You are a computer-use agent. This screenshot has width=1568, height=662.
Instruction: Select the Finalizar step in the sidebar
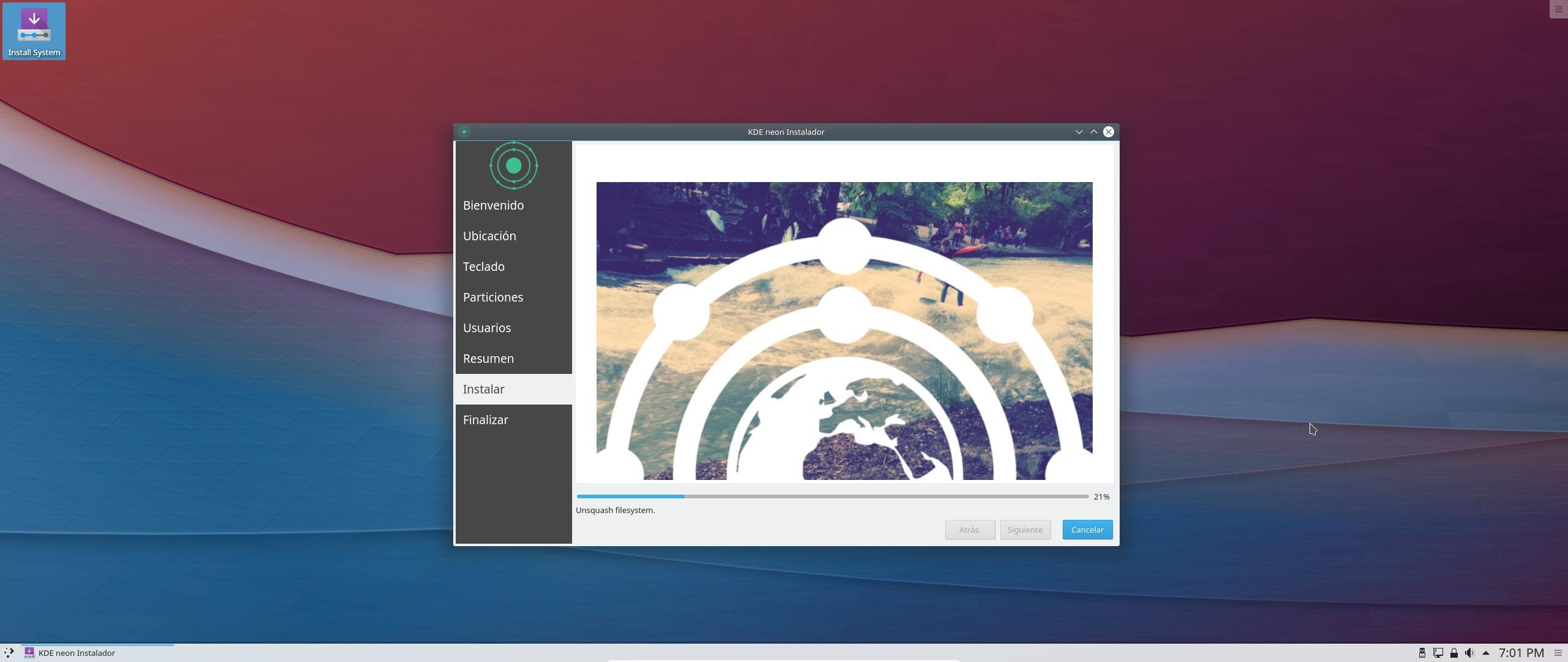point(485,420)
